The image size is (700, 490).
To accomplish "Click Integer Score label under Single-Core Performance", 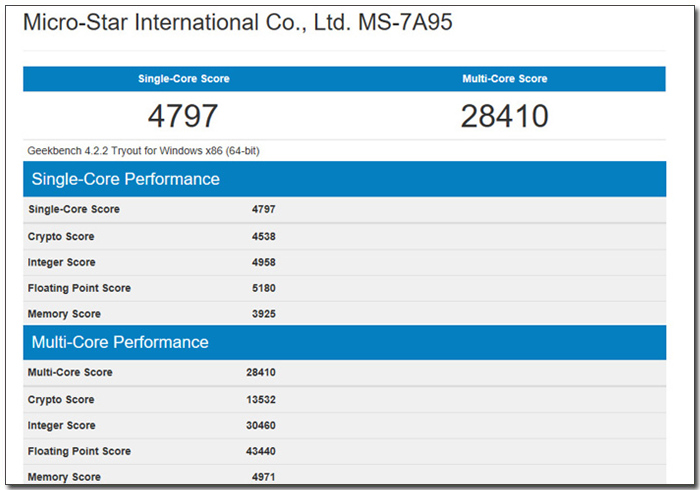I will (61, 262).
